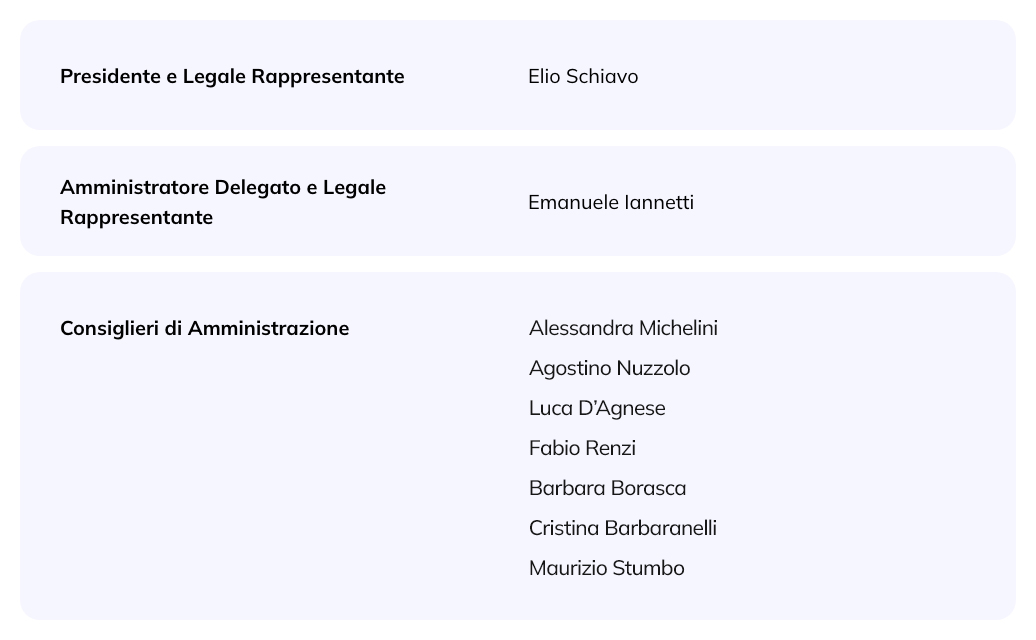Click the "Amministratore Delegato e Legale" heading line
Image resolution: width=1036 pixels, height=640 pixels.
pos(223,188)
